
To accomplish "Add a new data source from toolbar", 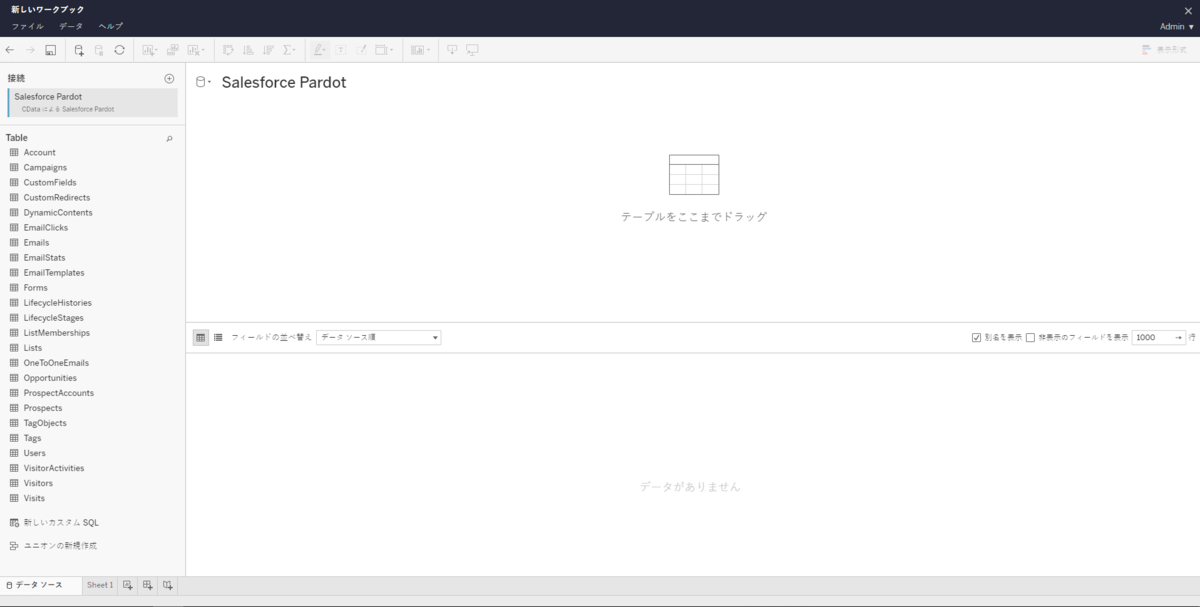I will click(x=79, y=50).
